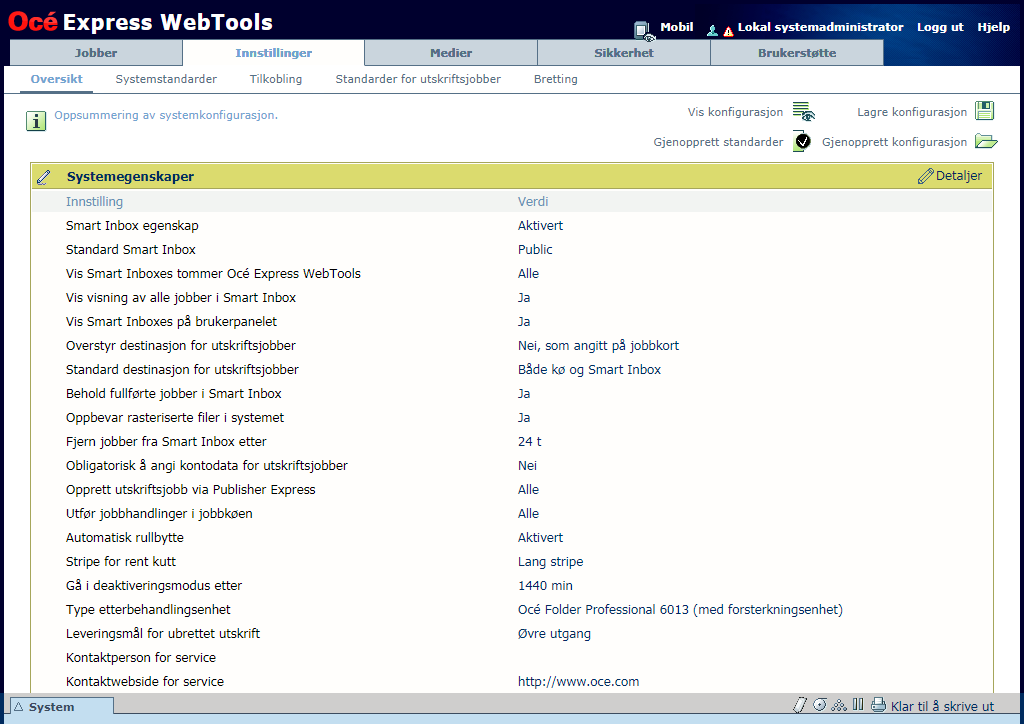This screenshot has height=724, width=1024.
Task: Click Oppsummering av systemkonfigurasjon text
Action: click(x=166, y=116)
